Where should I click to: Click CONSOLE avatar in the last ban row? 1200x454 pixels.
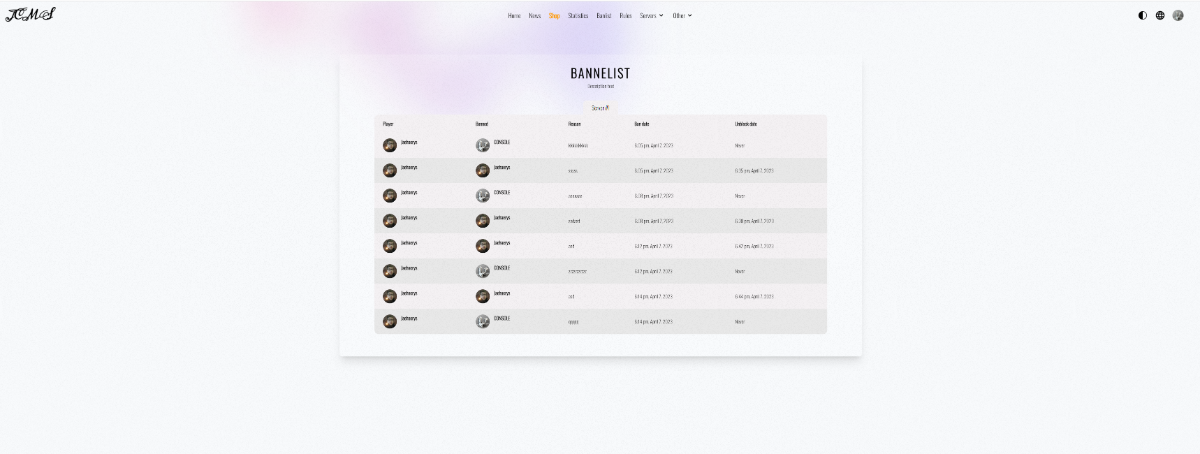click(x=483, y=321)
